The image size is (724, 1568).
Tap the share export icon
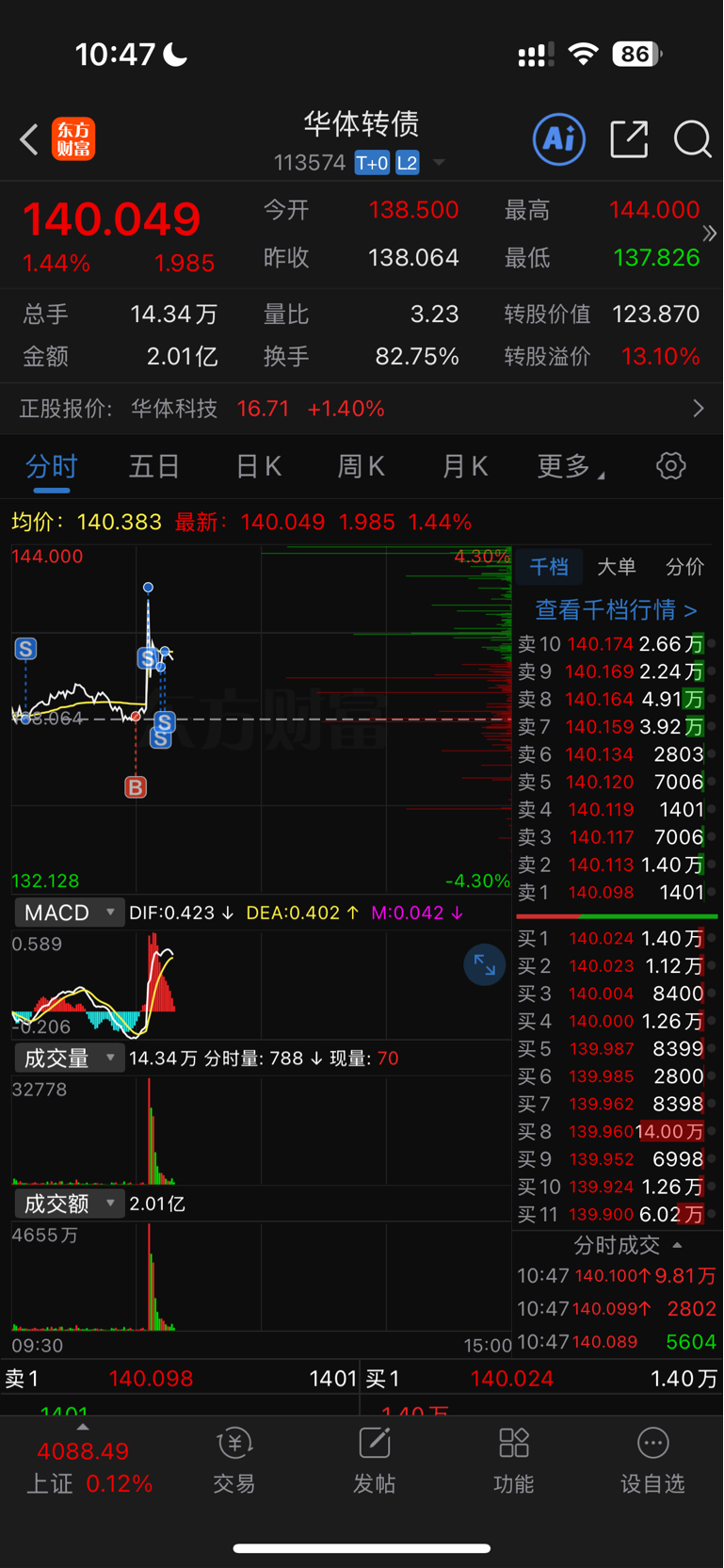[x=629, y=139]
